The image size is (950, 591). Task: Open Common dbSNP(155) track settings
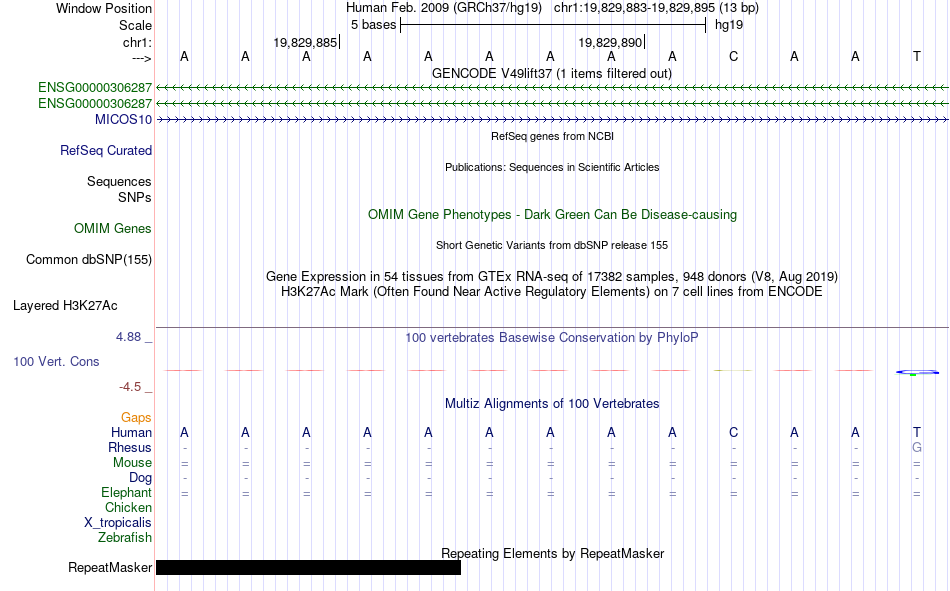tap(88, 259)
